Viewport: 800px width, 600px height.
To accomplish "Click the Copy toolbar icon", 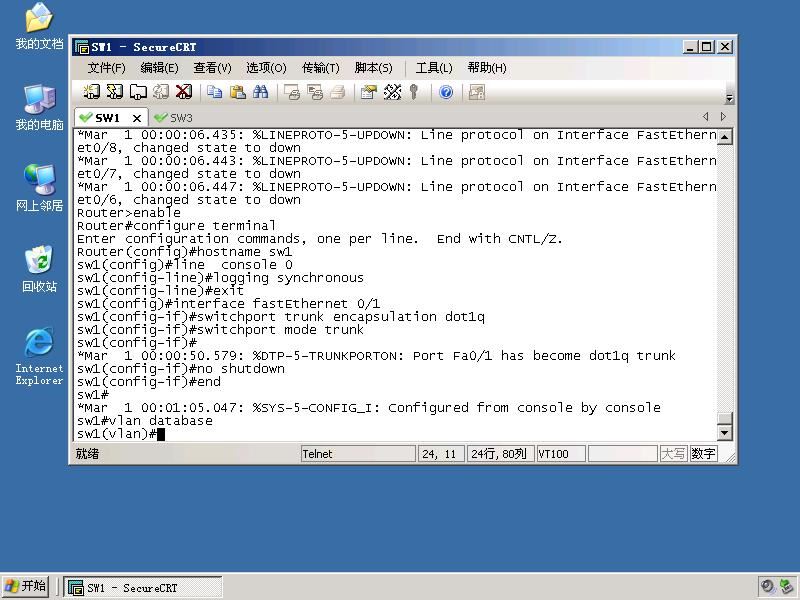I will click(x=215, y=92).
